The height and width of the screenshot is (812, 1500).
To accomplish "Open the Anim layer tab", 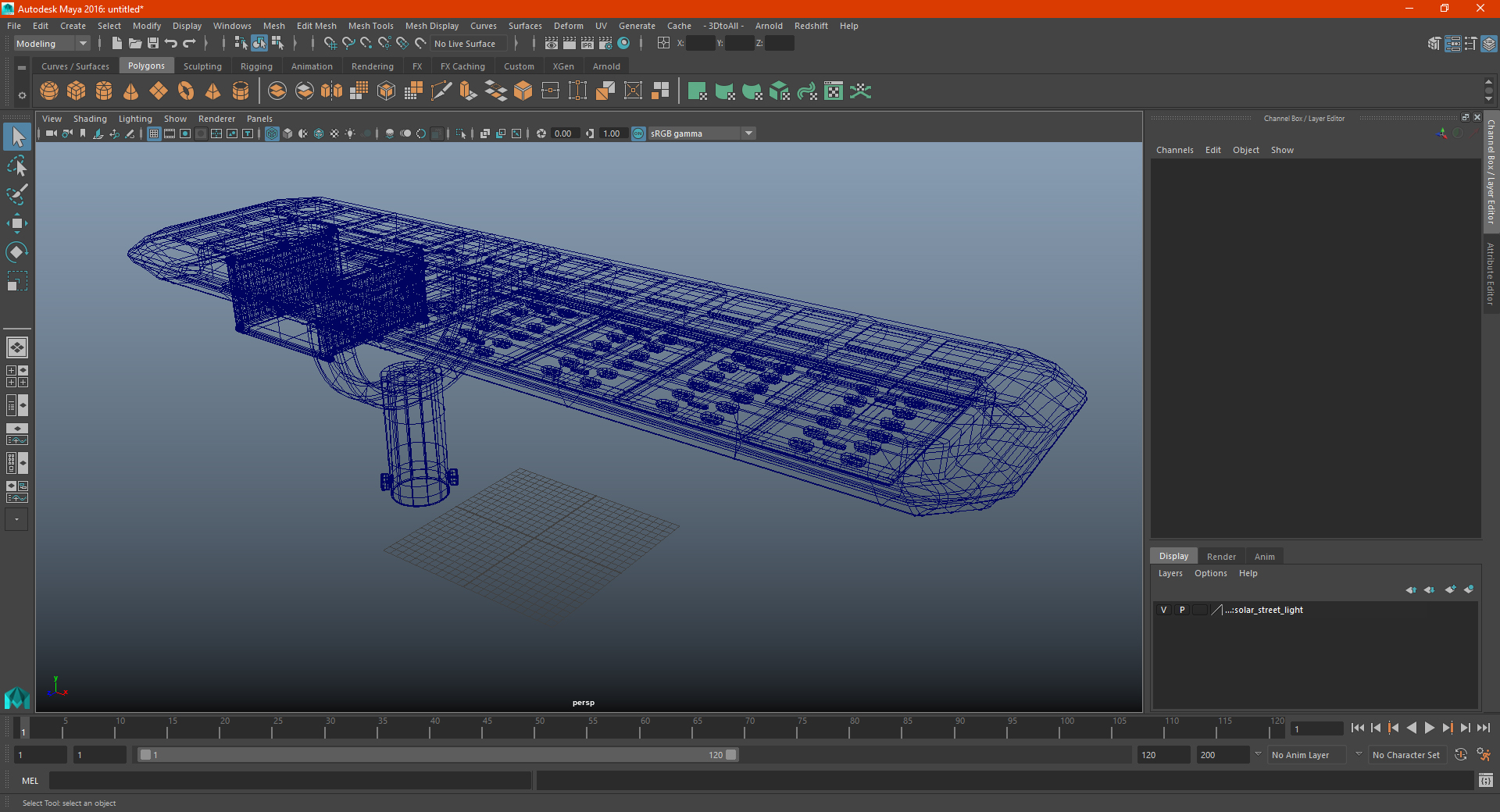I will (1264, 557).
